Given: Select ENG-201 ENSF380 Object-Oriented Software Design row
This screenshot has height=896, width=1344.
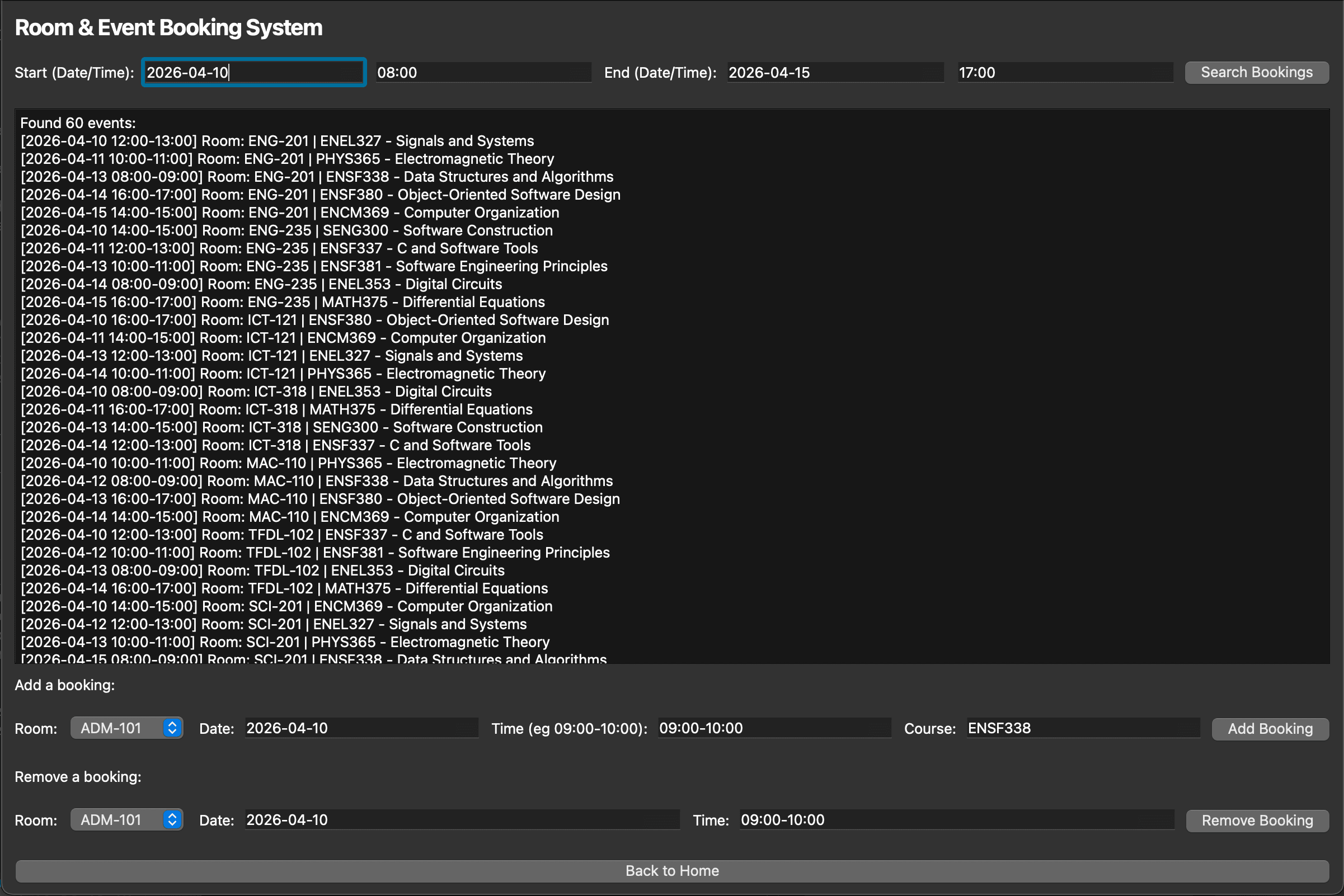Looking at the screenshot, I should (320, 194).
